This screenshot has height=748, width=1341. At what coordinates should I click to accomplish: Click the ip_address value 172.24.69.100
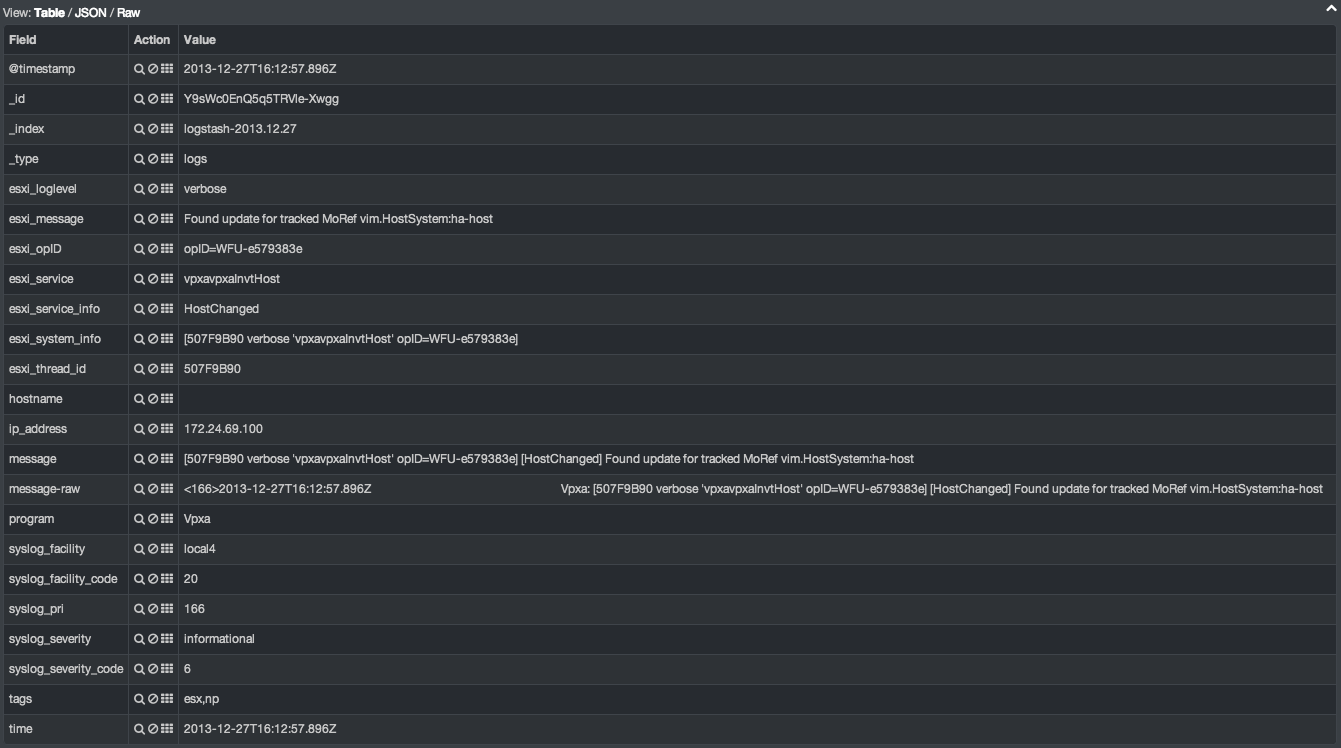(223, 429)
